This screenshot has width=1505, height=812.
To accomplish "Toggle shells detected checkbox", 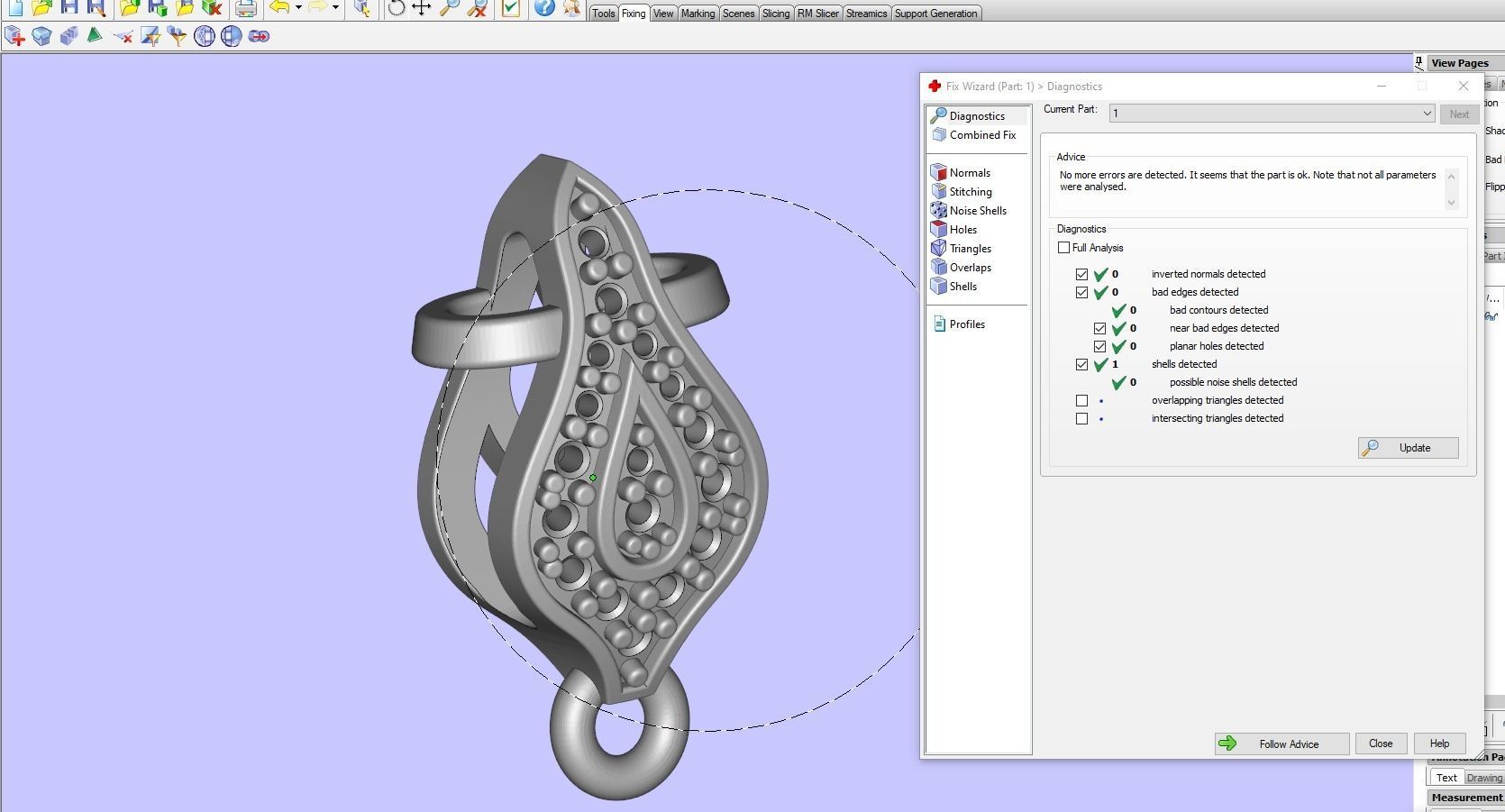I will tap(1082, 364).
